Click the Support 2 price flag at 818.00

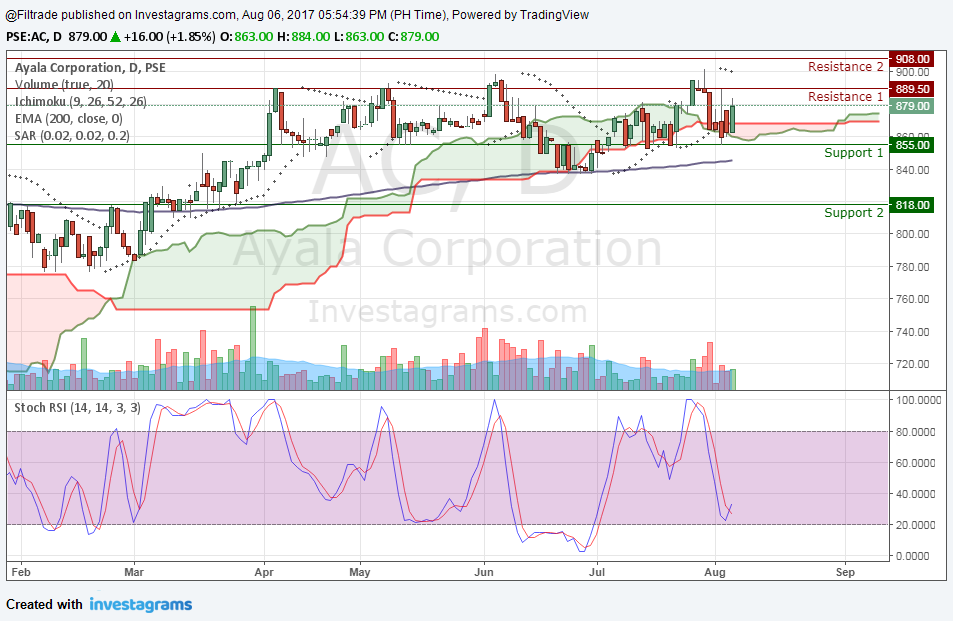pos(912,206)
